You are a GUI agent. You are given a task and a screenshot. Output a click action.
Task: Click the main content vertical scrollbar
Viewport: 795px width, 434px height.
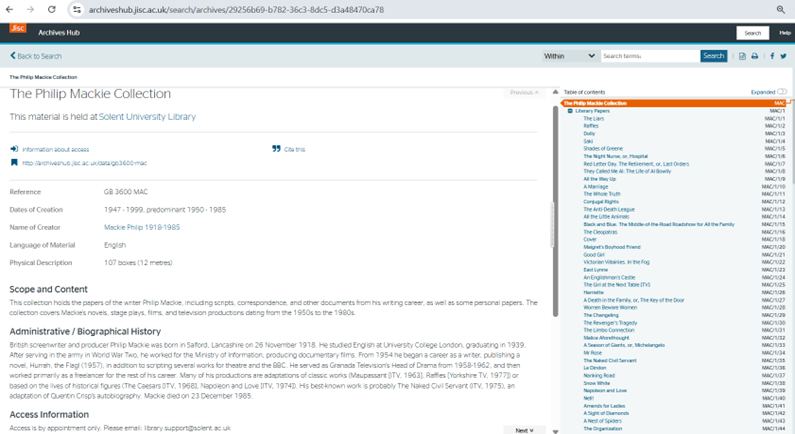click(555, 210)
